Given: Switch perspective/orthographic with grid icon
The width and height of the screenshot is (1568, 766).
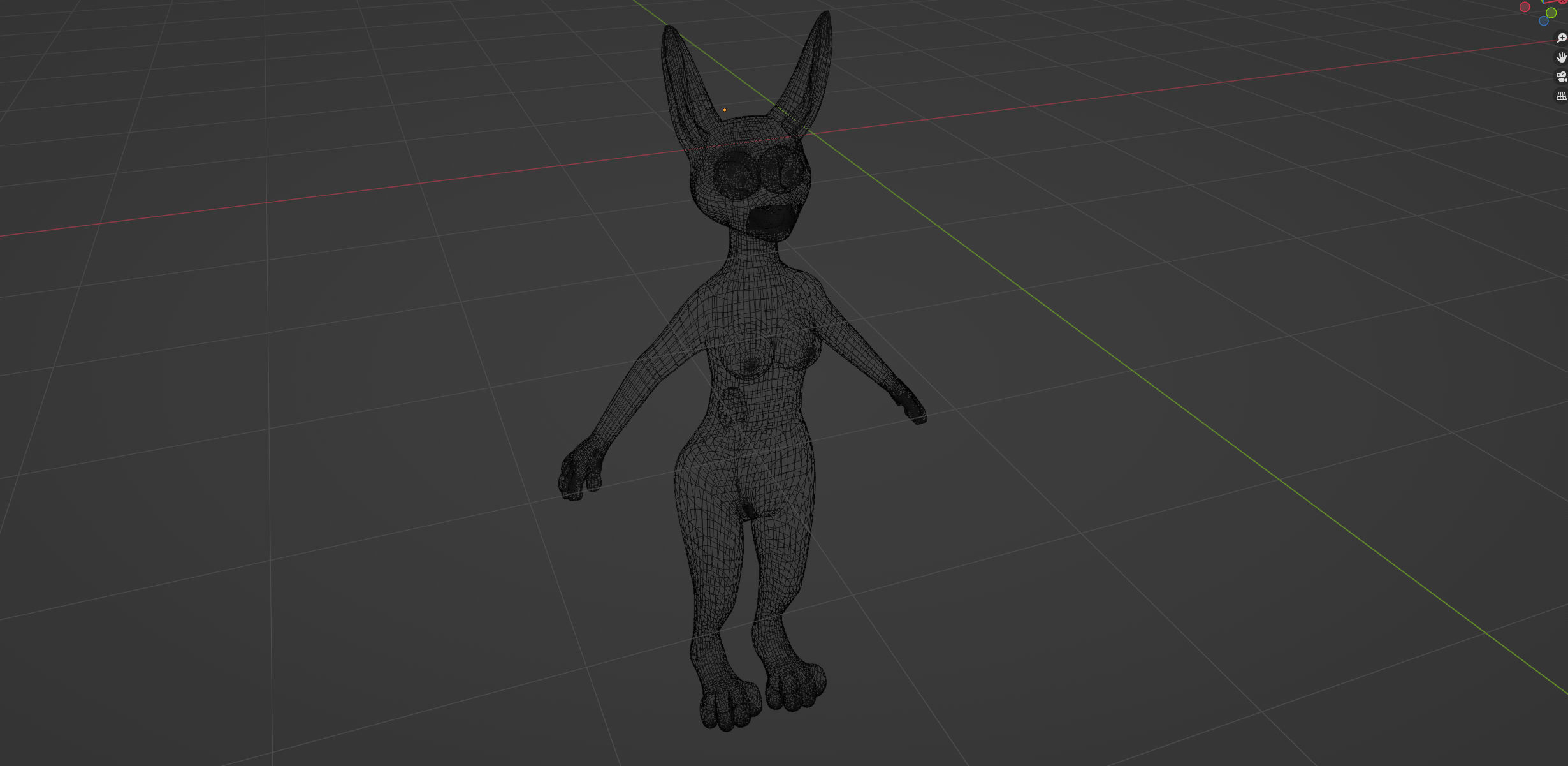Looking at the screenshot, I should 1561,96.
